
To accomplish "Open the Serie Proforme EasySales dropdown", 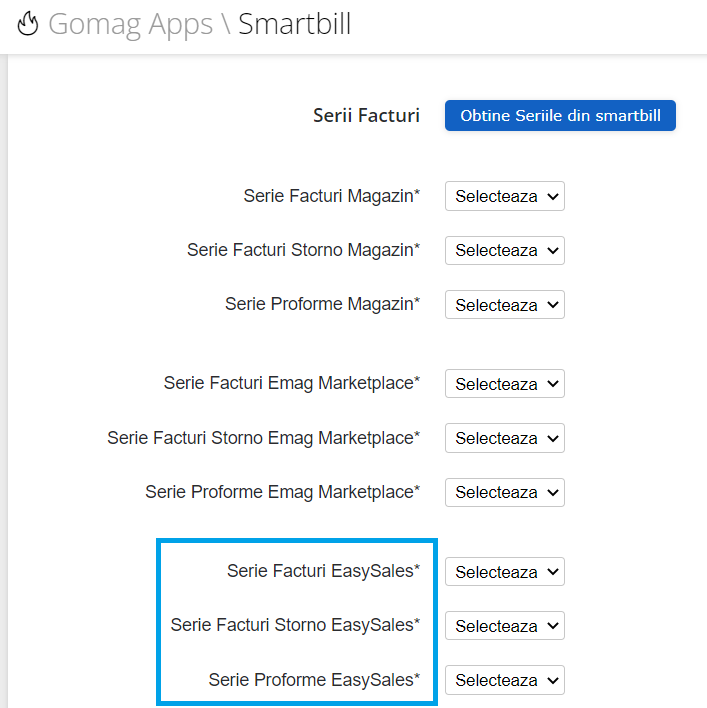I will (x=505, y=680).
